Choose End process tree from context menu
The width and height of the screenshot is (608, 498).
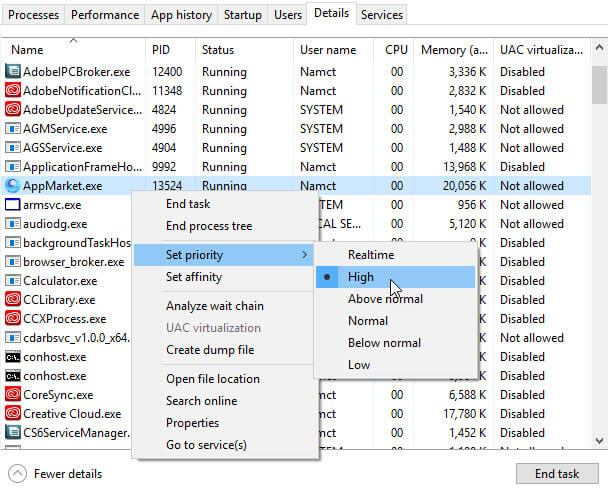coord(208,226)
